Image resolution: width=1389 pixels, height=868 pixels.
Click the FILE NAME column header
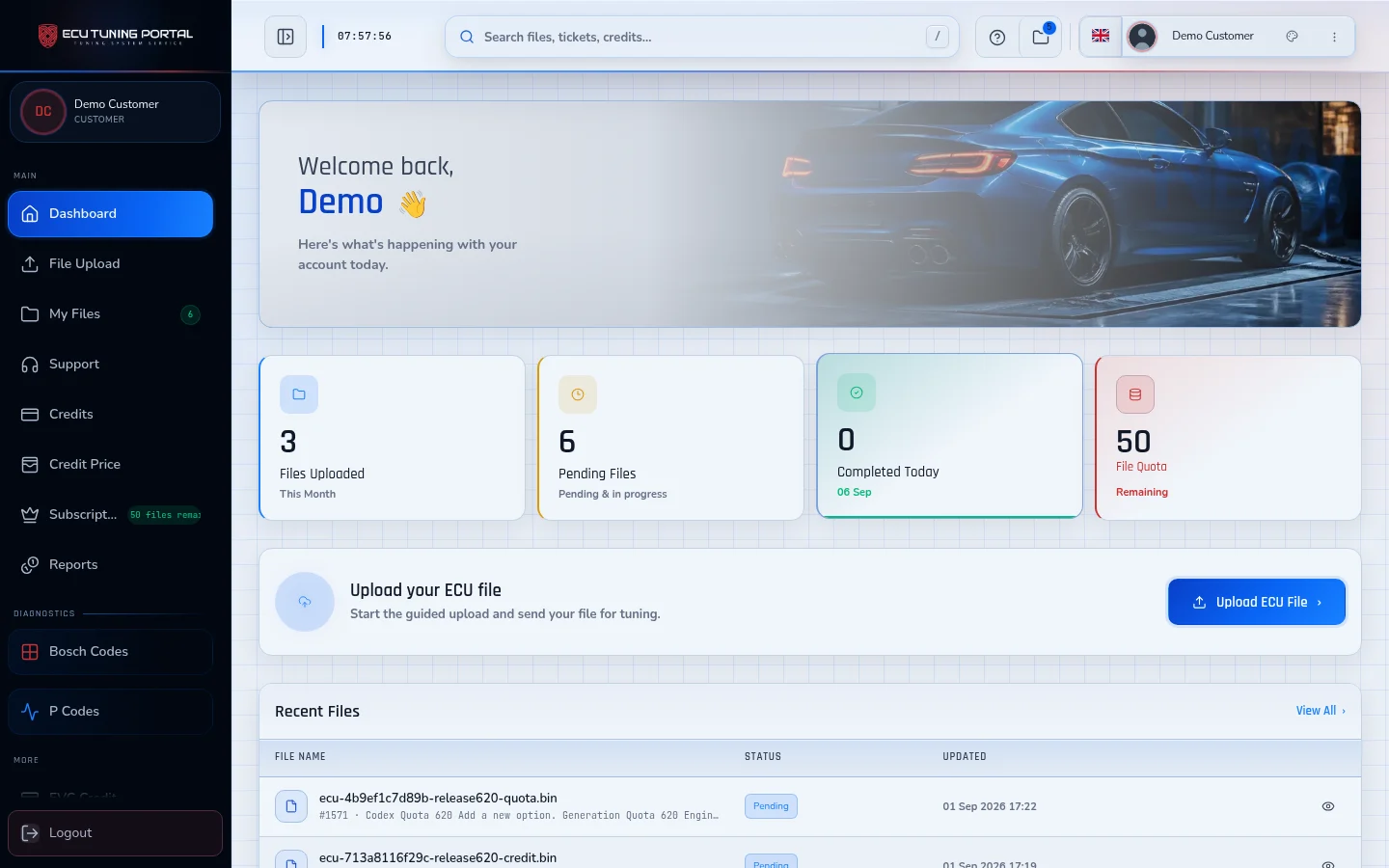point(300,757)
